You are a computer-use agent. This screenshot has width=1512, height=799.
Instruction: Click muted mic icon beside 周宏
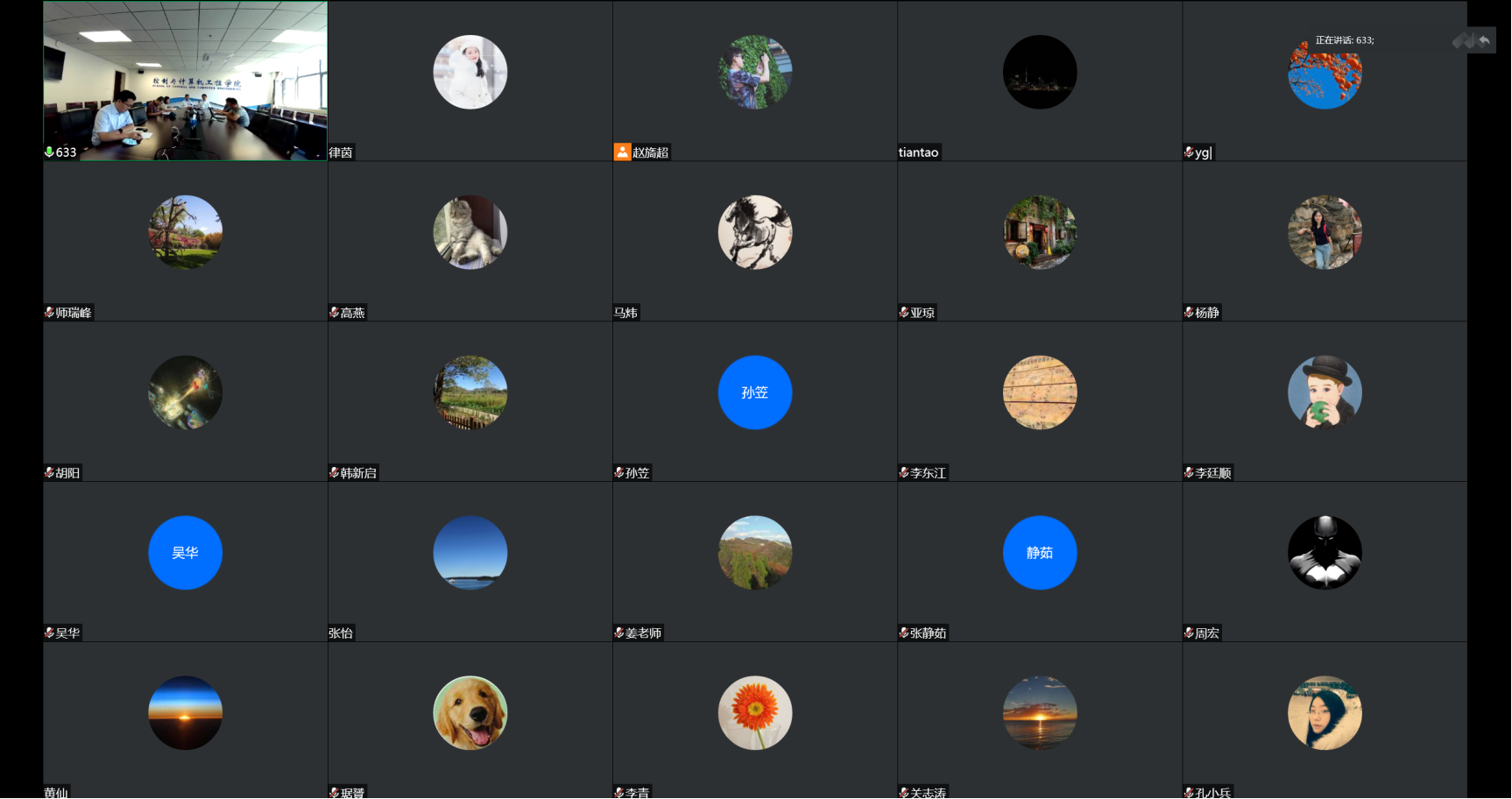coord(1189,633)
